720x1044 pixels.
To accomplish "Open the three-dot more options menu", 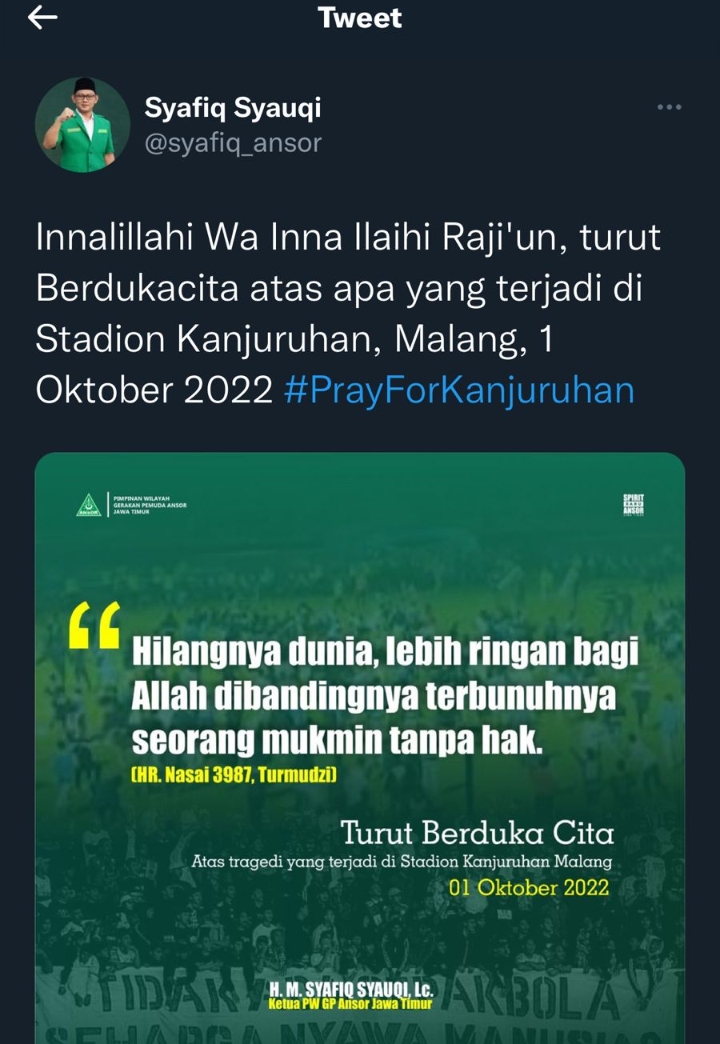I will (669, 107).
